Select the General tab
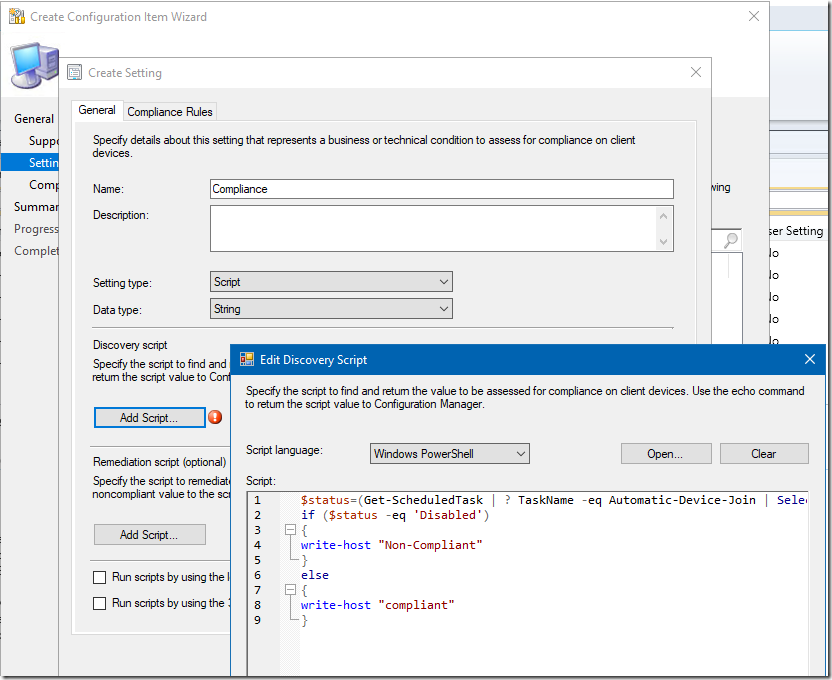This screenshot has height=680, width=832. click(x=97, y=110)
